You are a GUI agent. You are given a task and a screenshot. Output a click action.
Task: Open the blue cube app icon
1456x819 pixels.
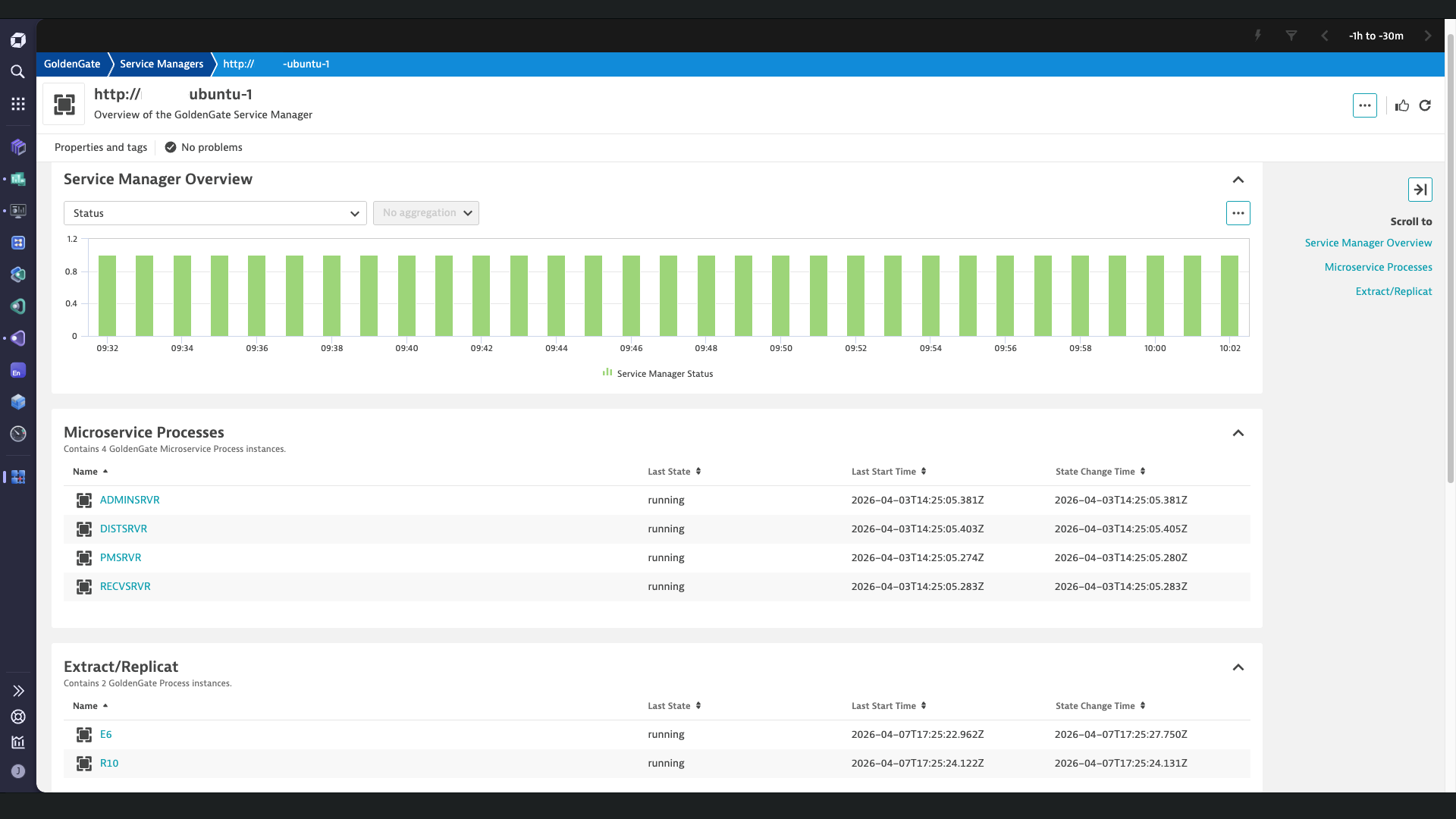pyautogui.click(x=18, y=402)
